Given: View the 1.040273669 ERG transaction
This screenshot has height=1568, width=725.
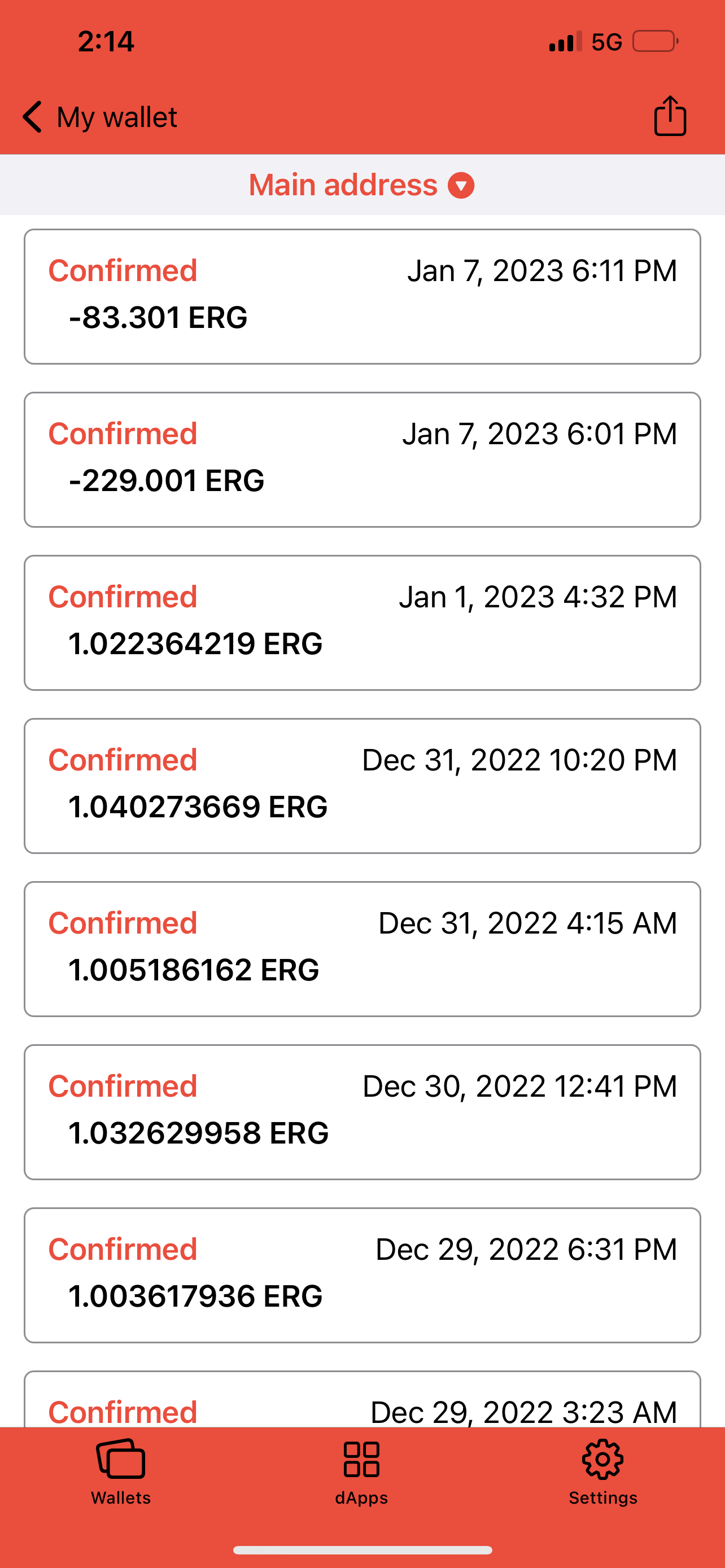Looking at the screenshot, I should [362, 786].
